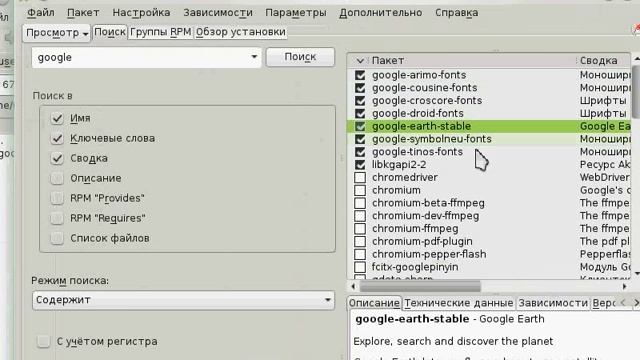Open the Параметры menu
Viewport: 640px width, 360px height.
point(296,13)
